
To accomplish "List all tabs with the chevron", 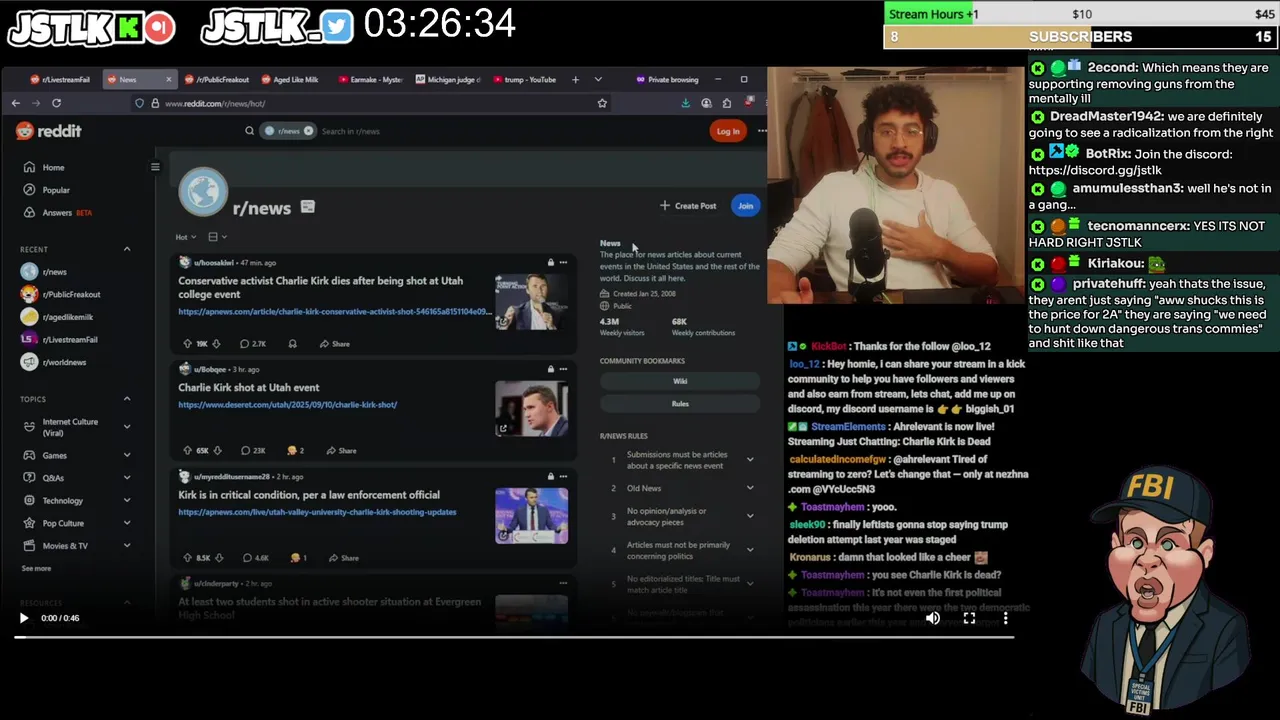I will point(598,79).
